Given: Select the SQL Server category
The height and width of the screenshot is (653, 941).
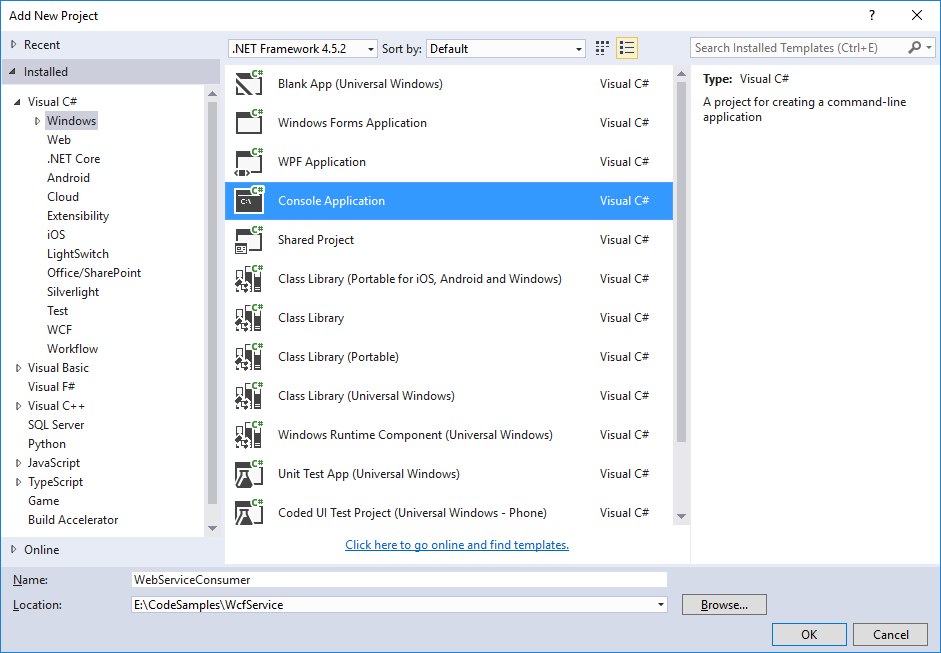Looking at the screenshot, I should [x=56, y=425].
